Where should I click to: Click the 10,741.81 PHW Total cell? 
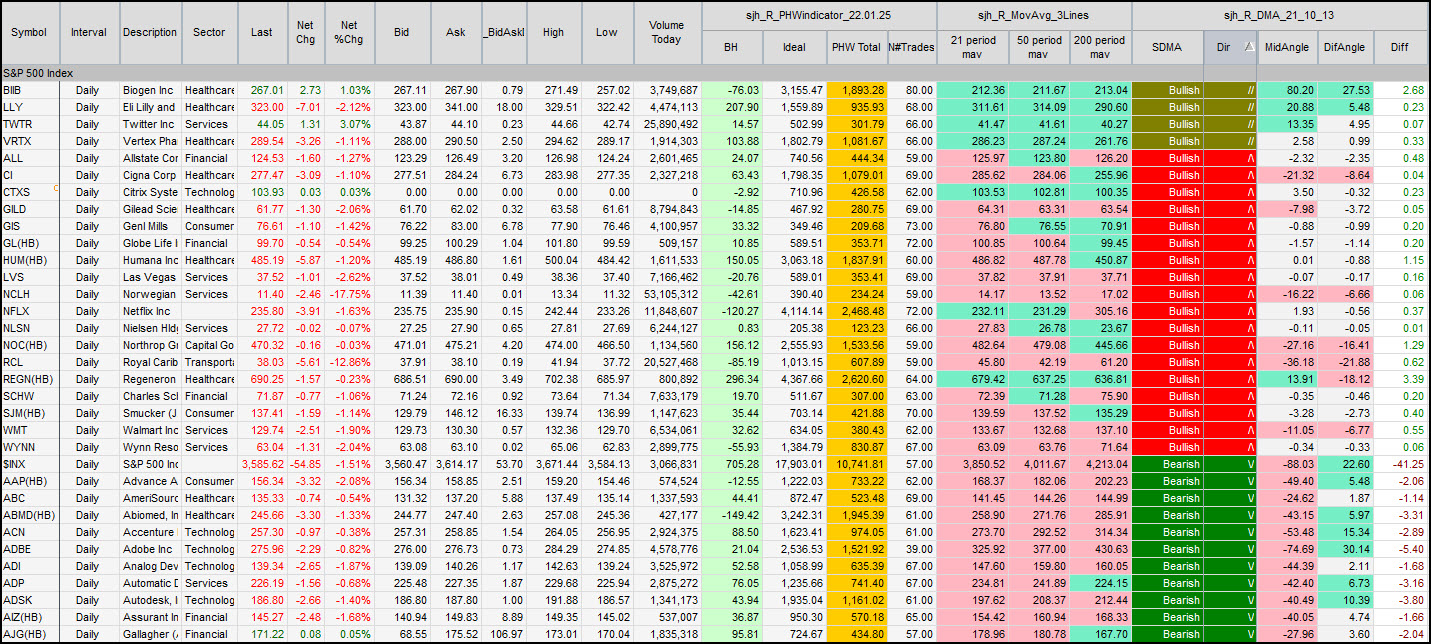point(856,464)
